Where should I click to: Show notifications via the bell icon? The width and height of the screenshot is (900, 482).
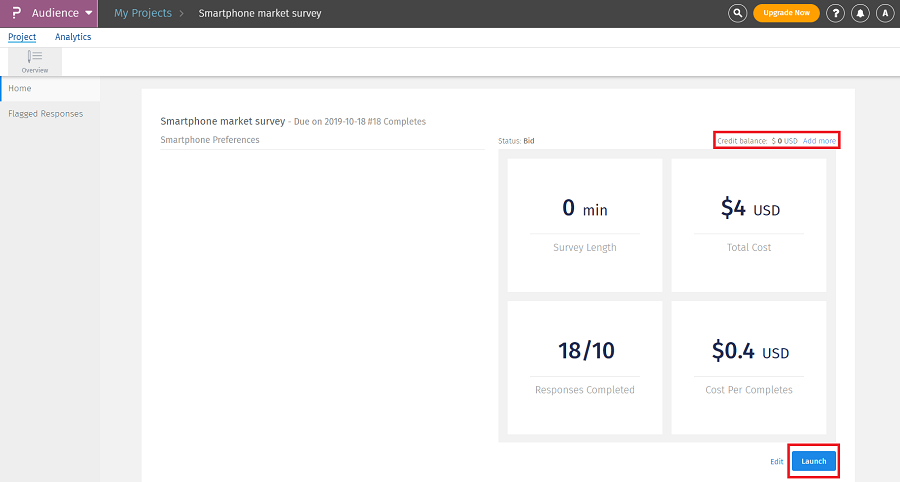(861, 13)
